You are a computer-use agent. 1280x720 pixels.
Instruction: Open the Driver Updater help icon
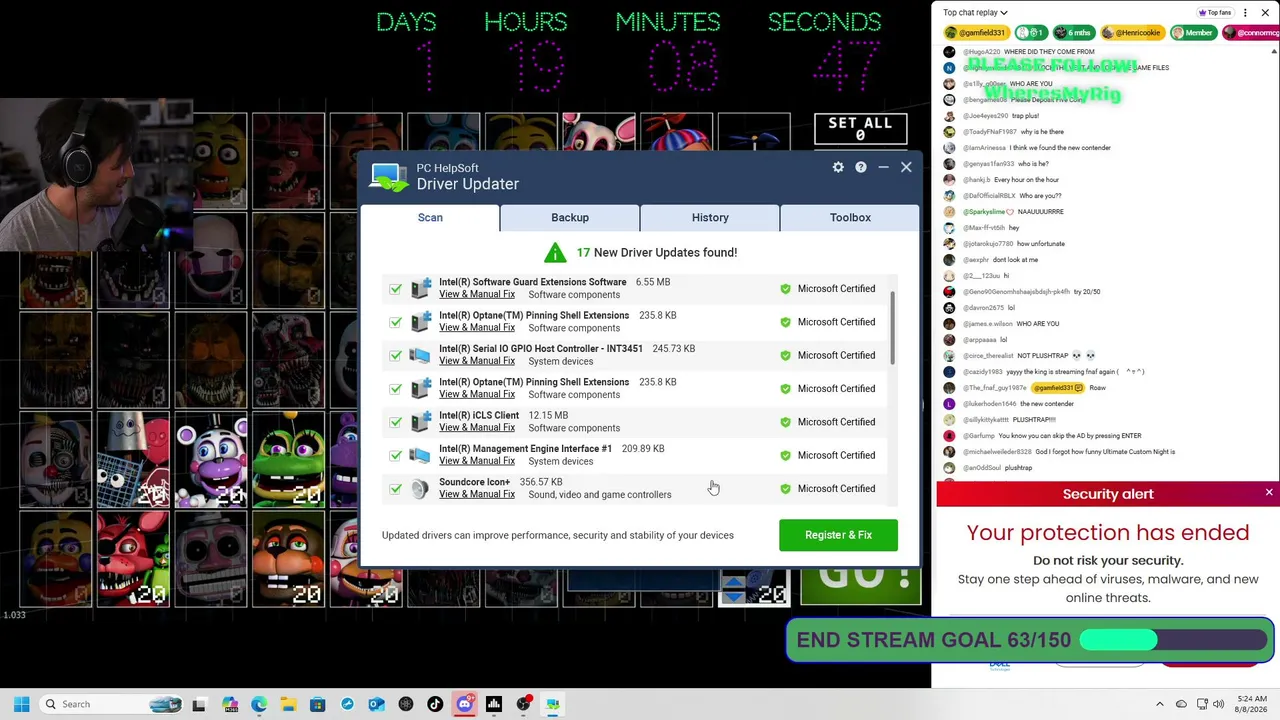coord(860,167)
